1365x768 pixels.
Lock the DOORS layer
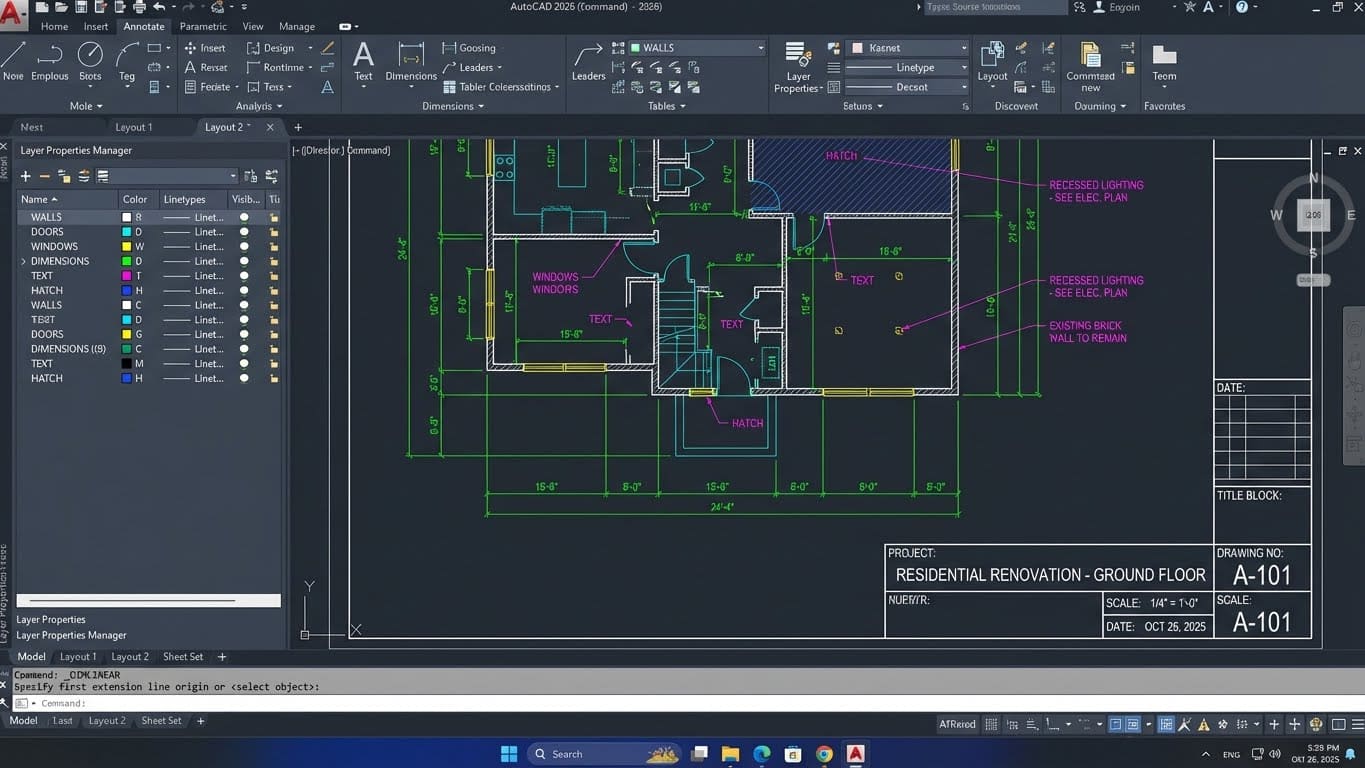(273, 231)
